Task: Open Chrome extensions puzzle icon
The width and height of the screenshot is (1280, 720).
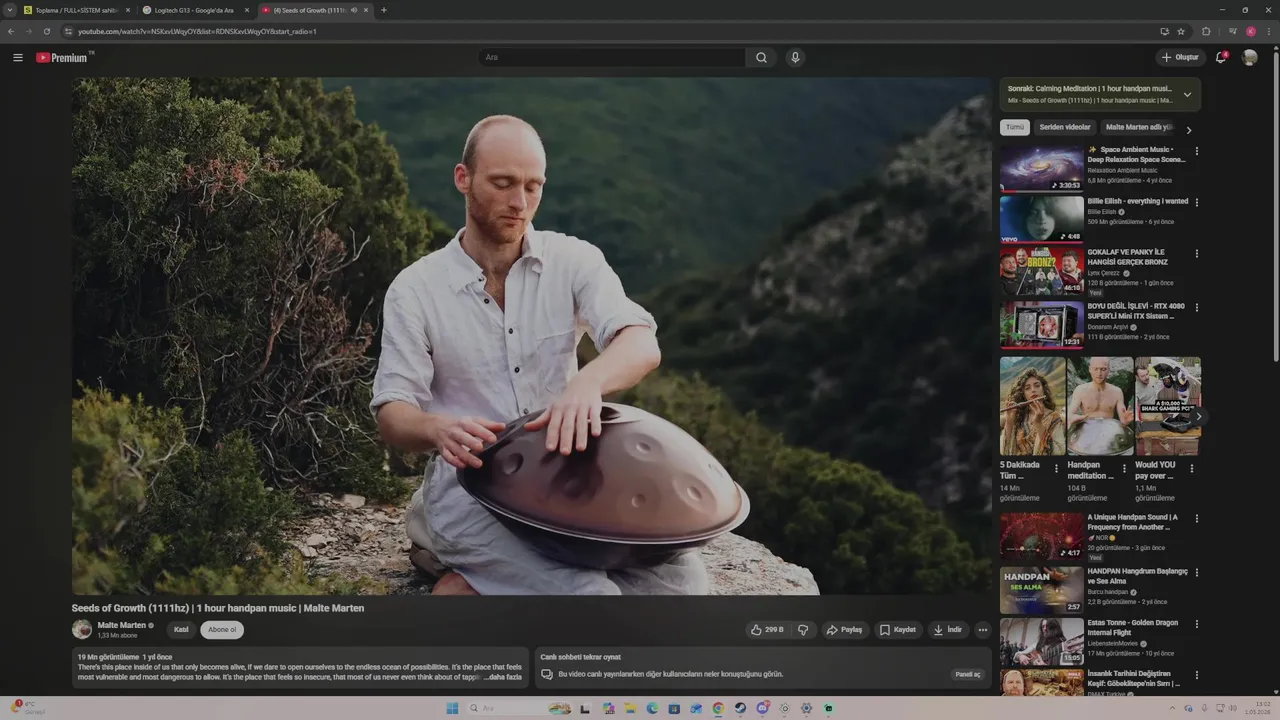Action: 1206,31
